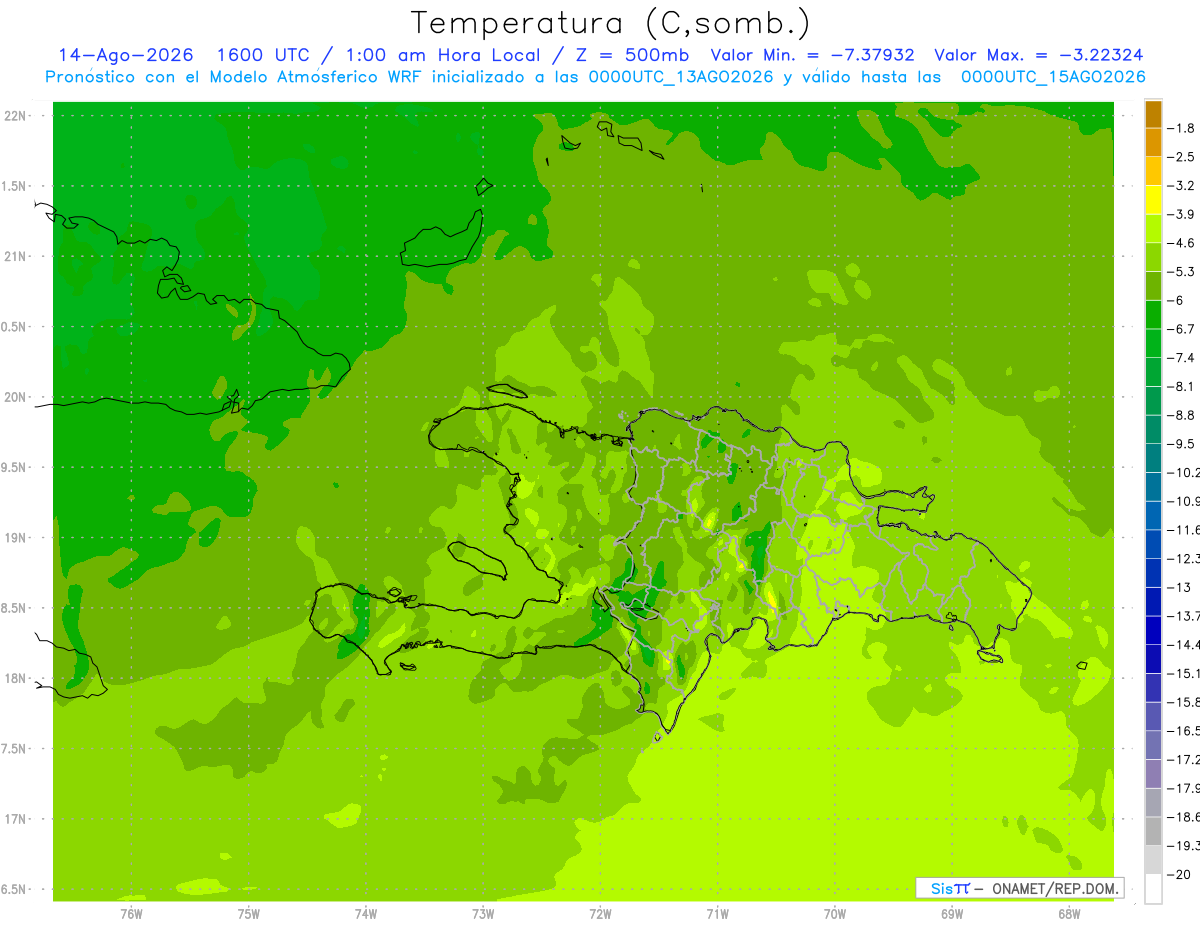
Task: Select the '-4.6' colorbar value
Action: tap(1181, 243)
